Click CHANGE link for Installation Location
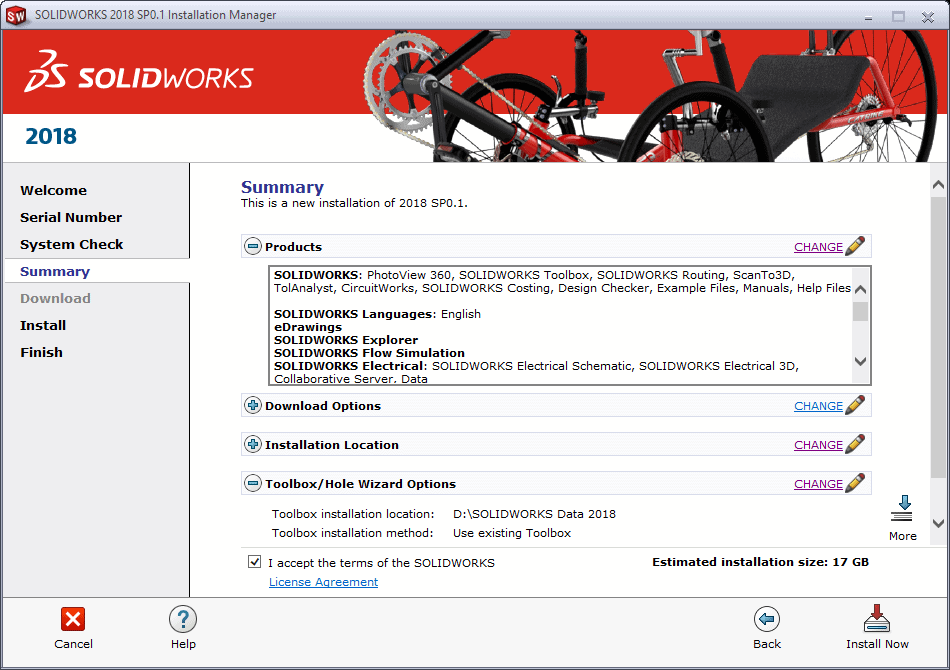This screenshot has height=670, width=950. pyautogui.click(x=818, y=445)
